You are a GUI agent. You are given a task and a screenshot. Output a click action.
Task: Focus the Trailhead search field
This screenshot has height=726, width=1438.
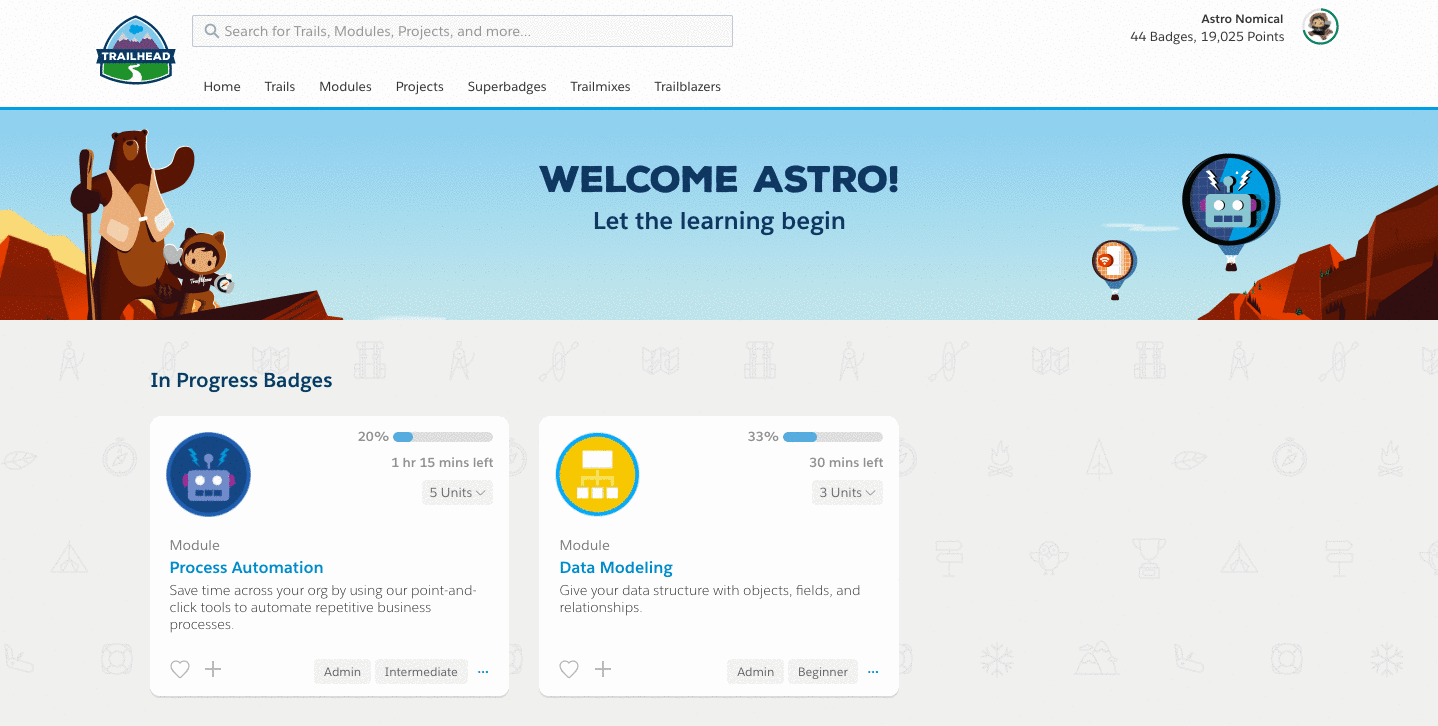point(462,31)
